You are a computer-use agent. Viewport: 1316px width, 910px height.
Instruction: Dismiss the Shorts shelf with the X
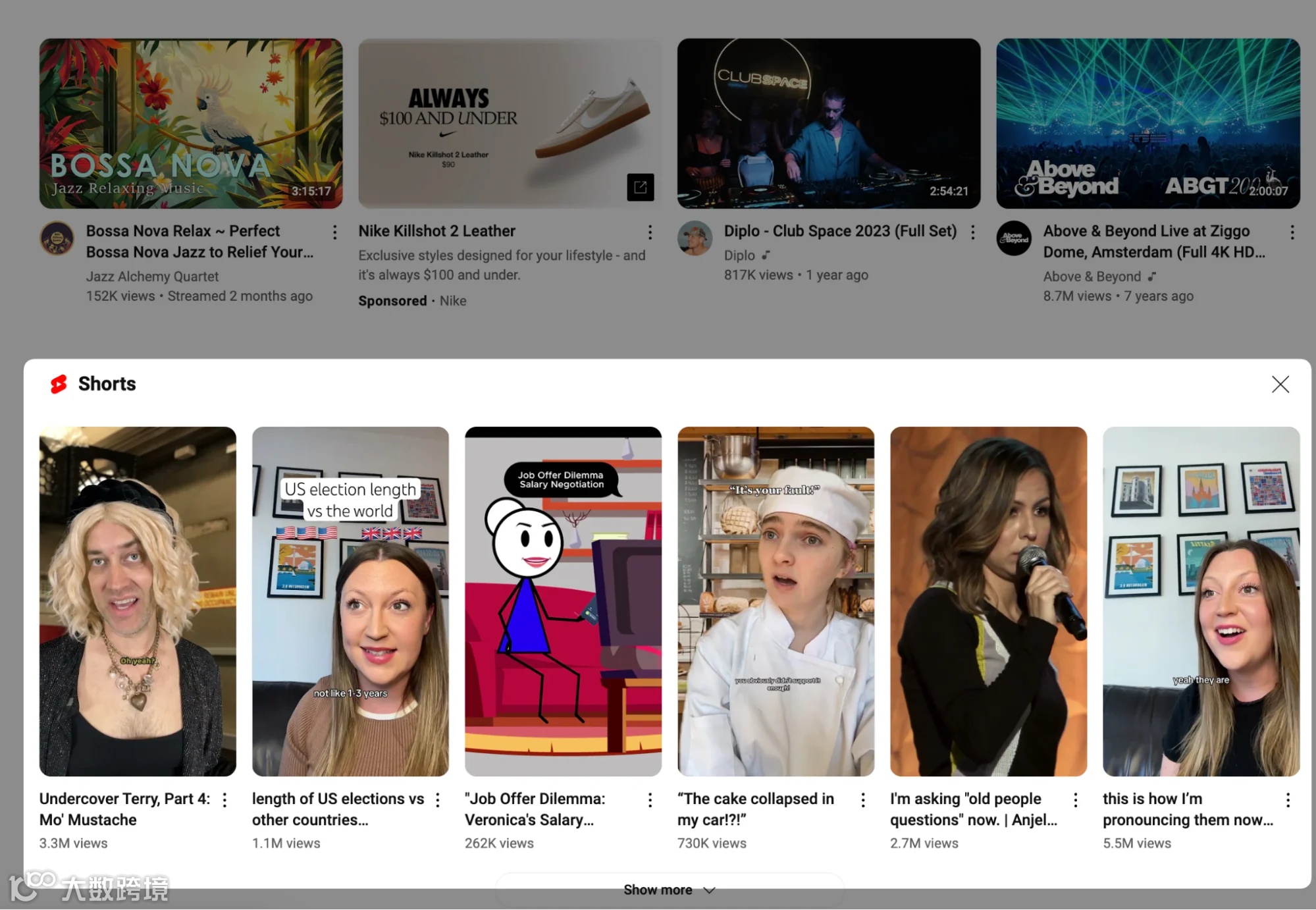[1280, 384]
